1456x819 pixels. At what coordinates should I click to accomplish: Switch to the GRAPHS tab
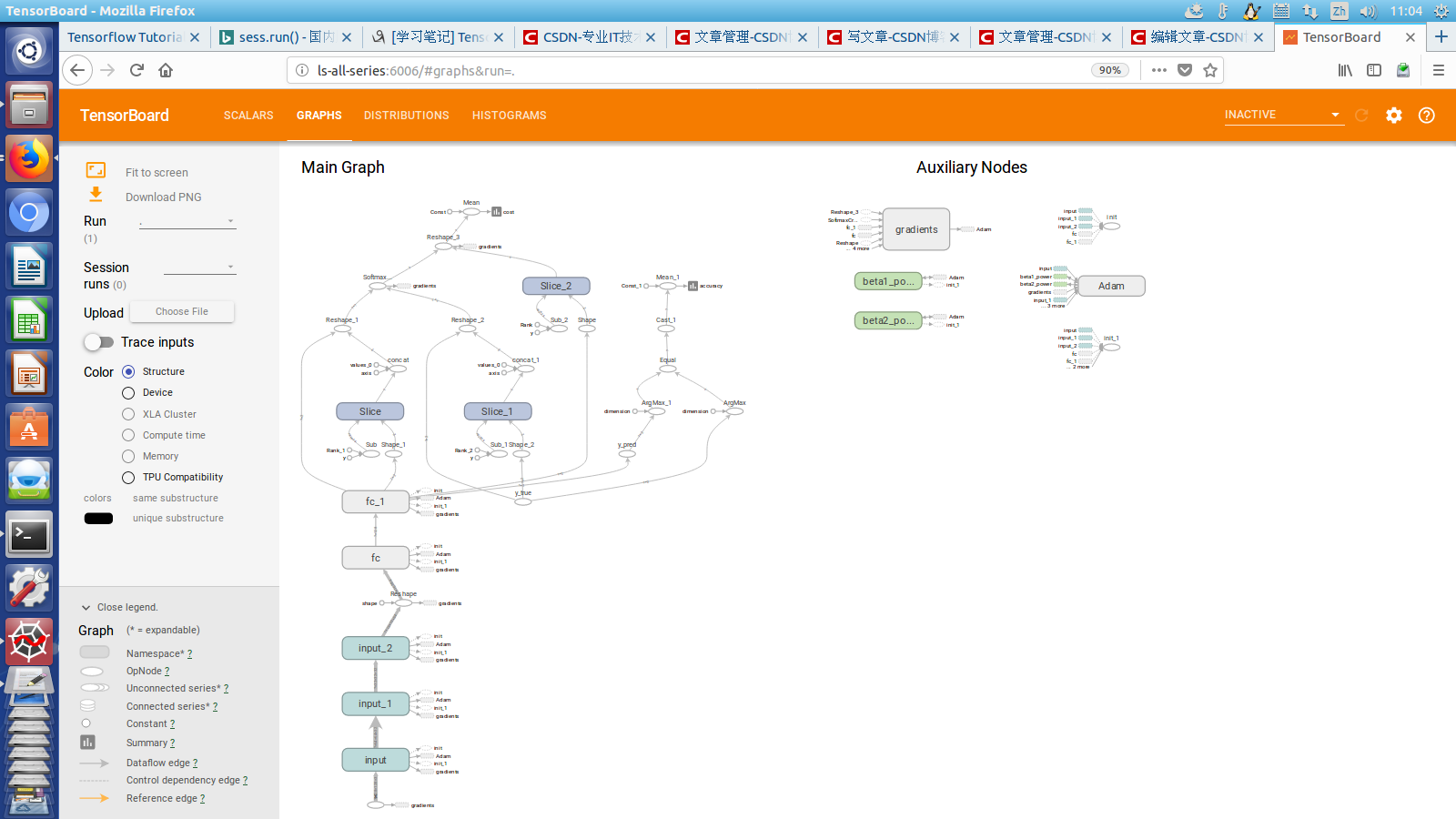pos(319,116)
